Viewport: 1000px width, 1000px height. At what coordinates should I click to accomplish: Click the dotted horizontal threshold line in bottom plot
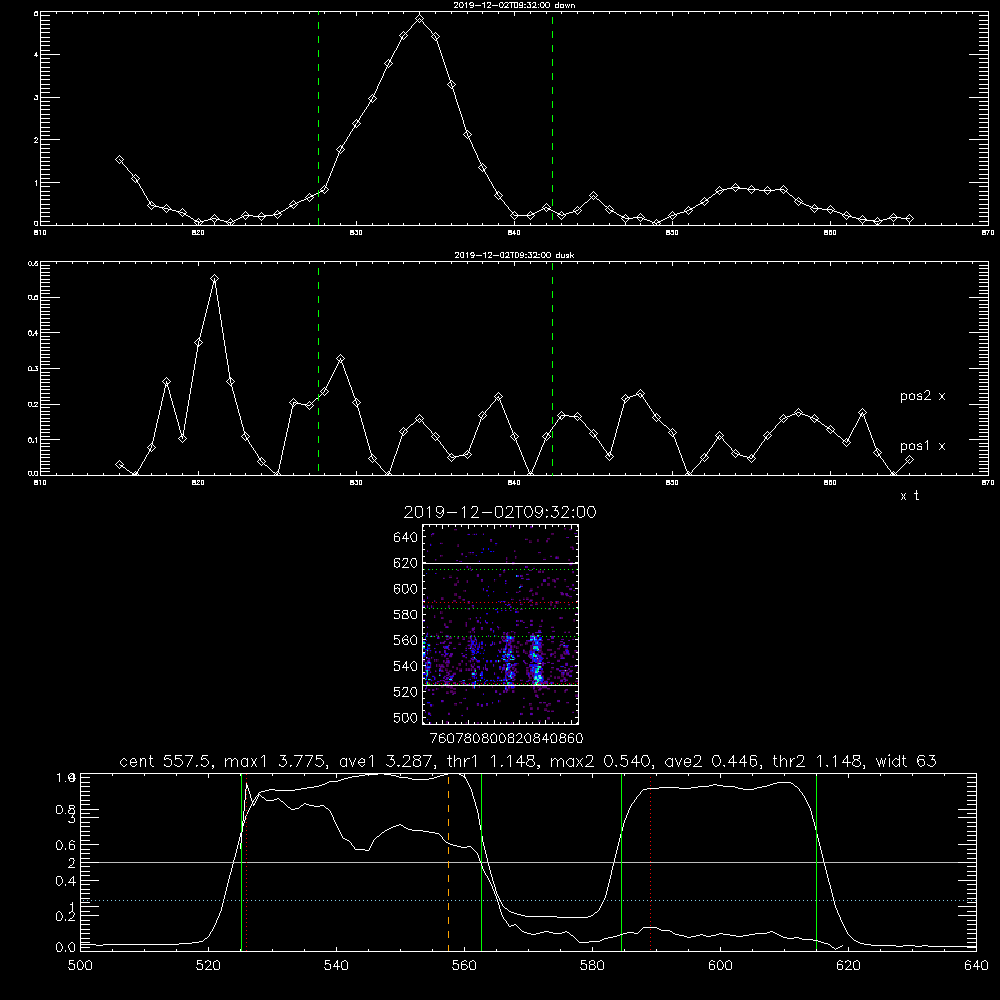[528, 901]
